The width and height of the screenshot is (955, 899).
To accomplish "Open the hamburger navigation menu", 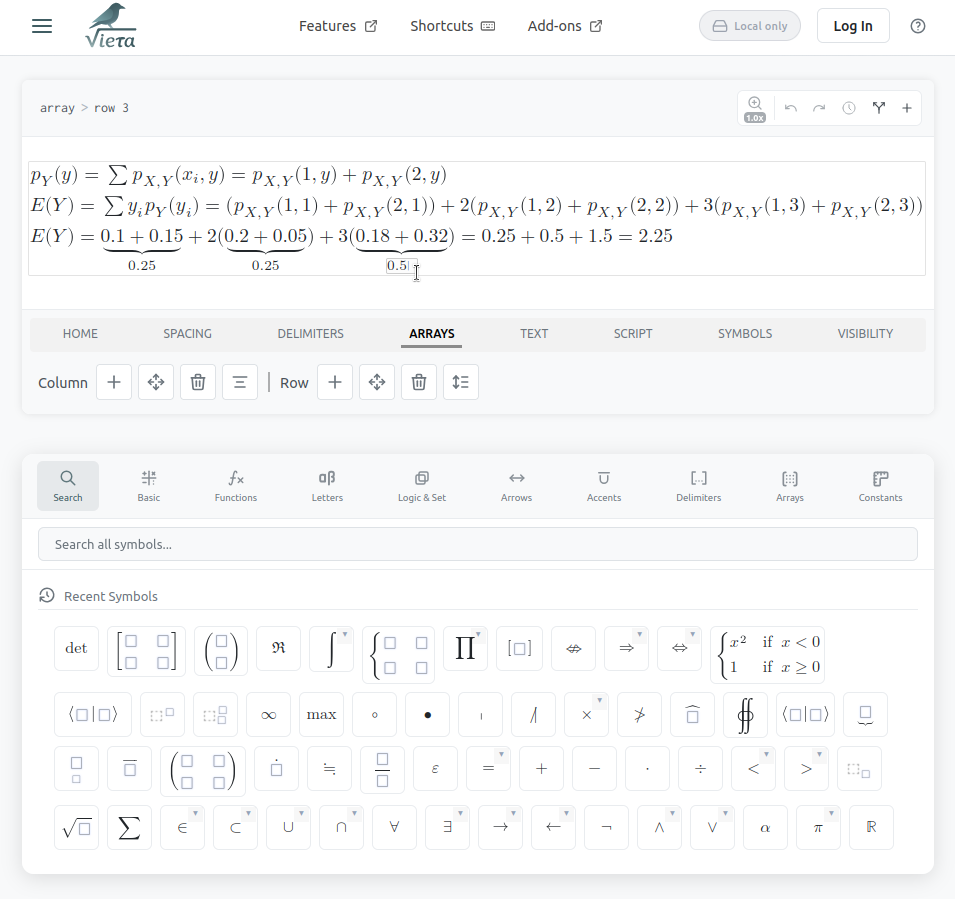I will 41,27.
